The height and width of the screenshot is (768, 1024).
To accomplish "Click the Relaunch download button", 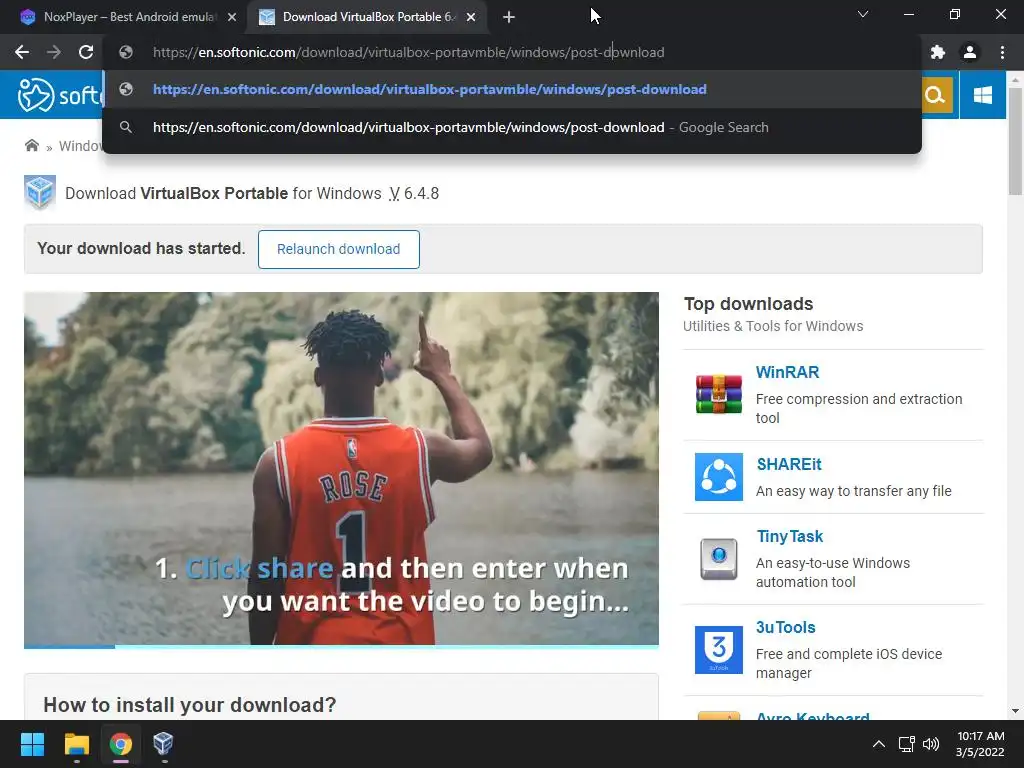I will [338, 249].
